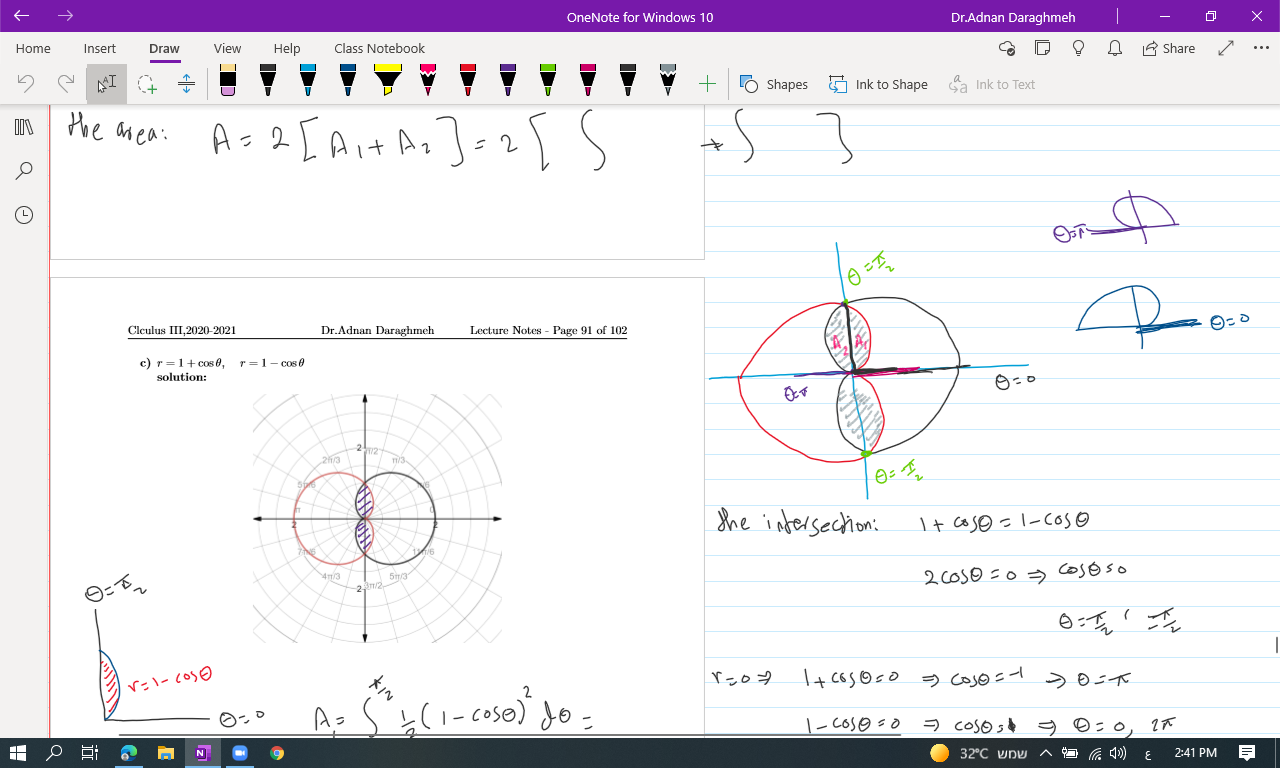Undo the last action
The image size is (1280, 768).
pos(26,84)
